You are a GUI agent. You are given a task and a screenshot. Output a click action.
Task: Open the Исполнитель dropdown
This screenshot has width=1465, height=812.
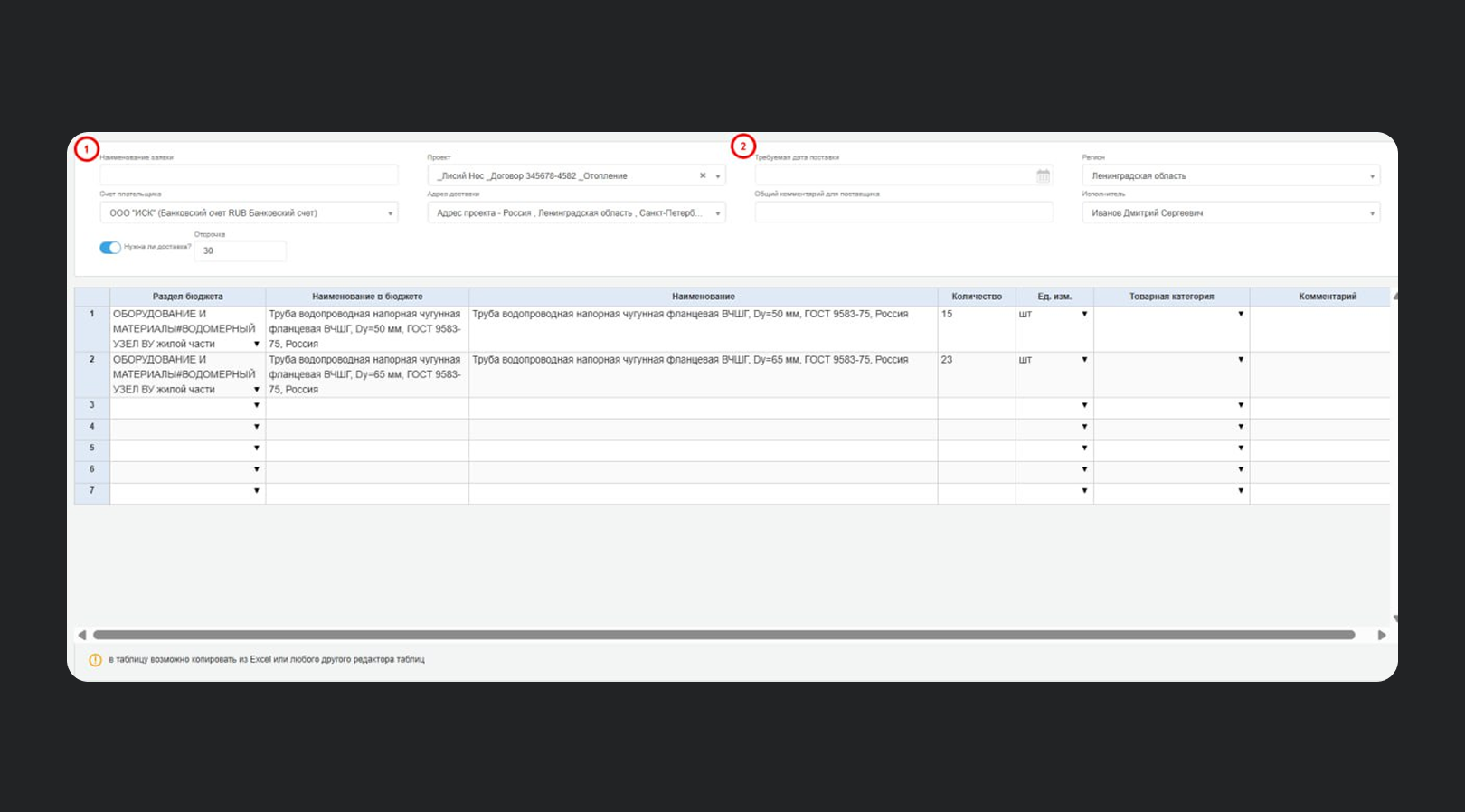point(1371,213)
